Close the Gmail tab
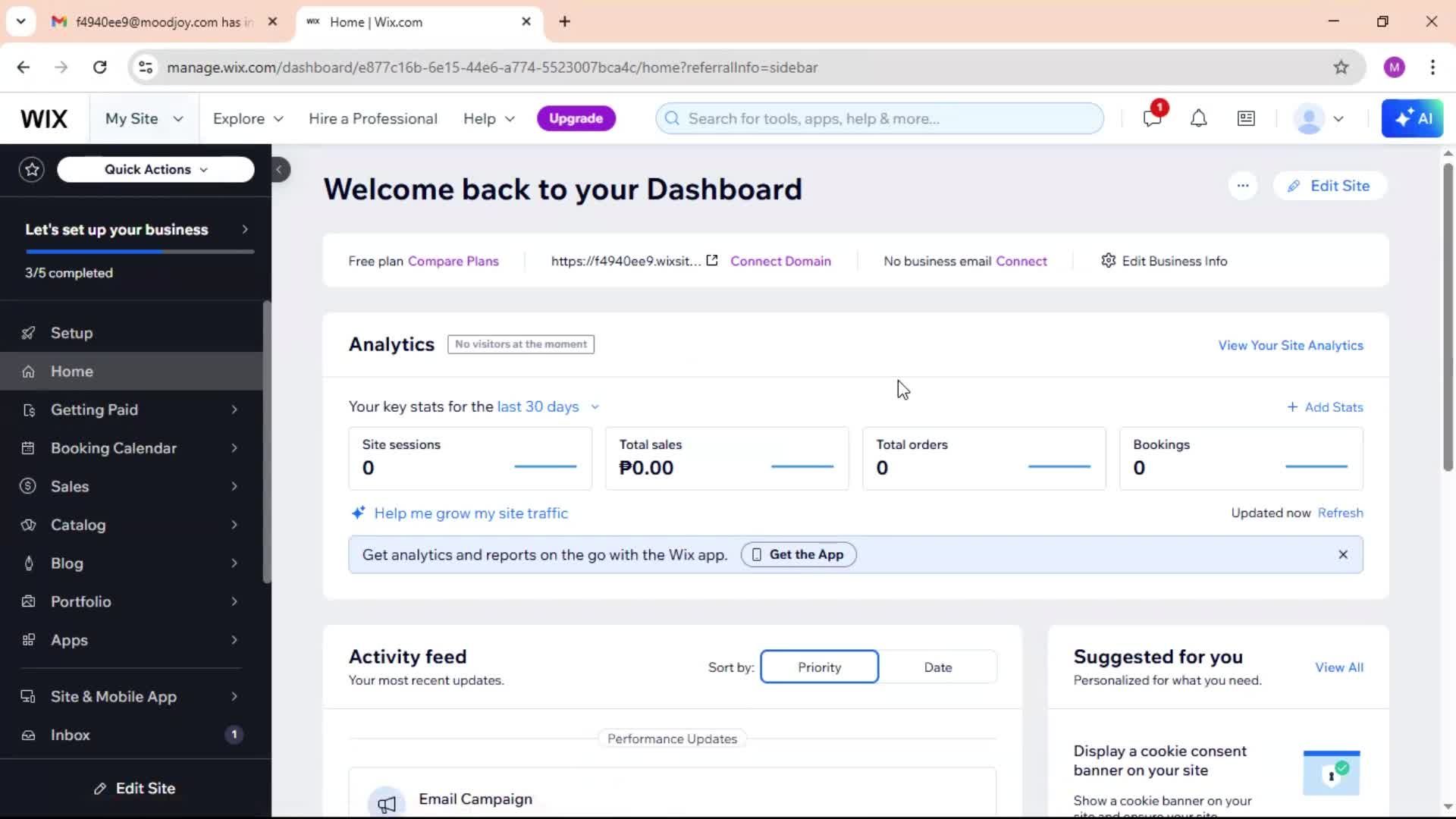 272,22
